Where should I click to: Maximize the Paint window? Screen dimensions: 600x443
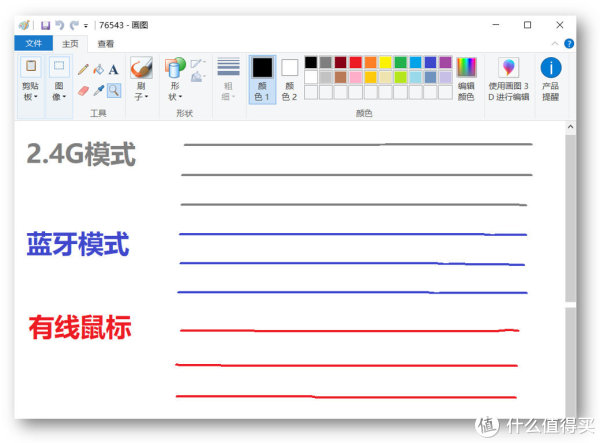(527, 25)
